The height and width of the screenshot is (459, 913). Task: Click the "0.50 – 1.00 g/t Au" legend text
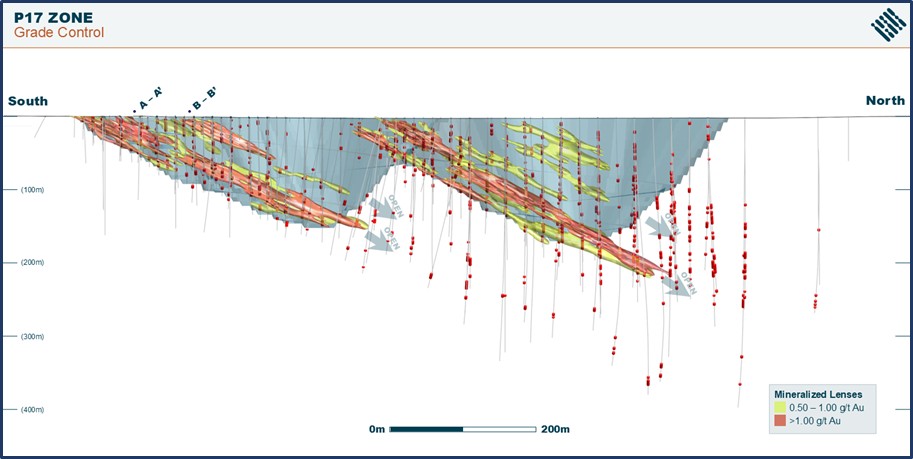(x=827, y=407)
